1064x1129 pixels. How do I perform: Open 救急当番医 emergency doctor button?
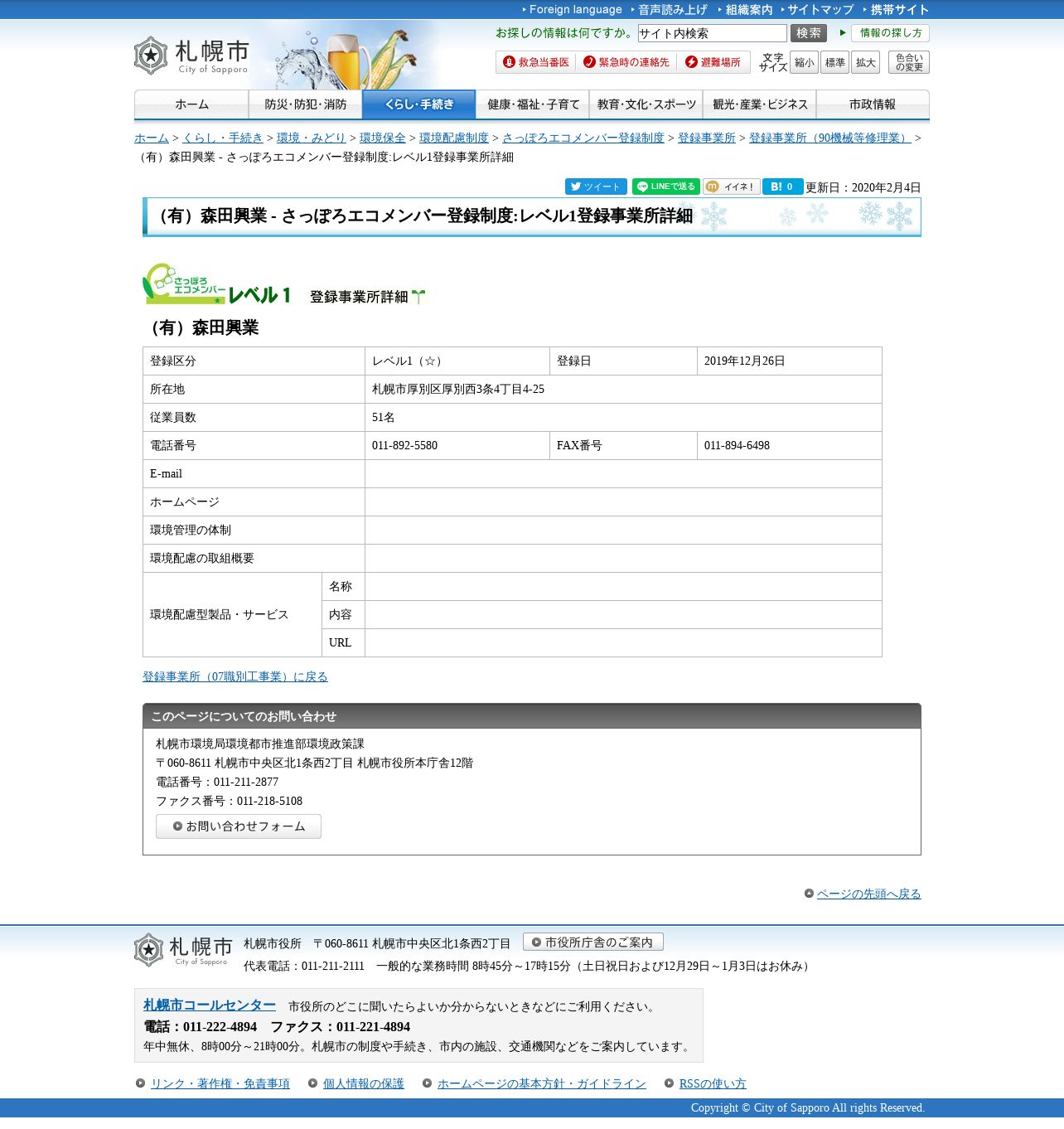tap(536, 62)
